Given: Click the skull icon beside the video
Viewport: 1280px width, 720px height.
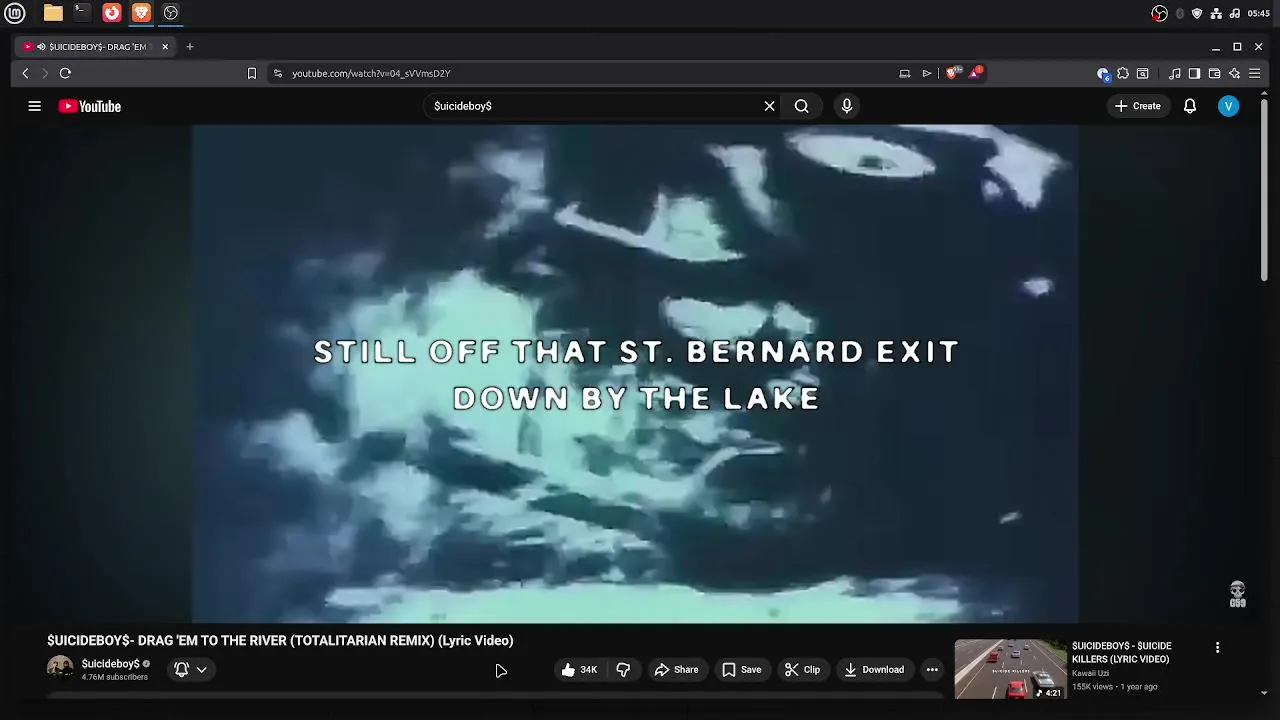Looking at the screenshot, I should point(1238,594).
